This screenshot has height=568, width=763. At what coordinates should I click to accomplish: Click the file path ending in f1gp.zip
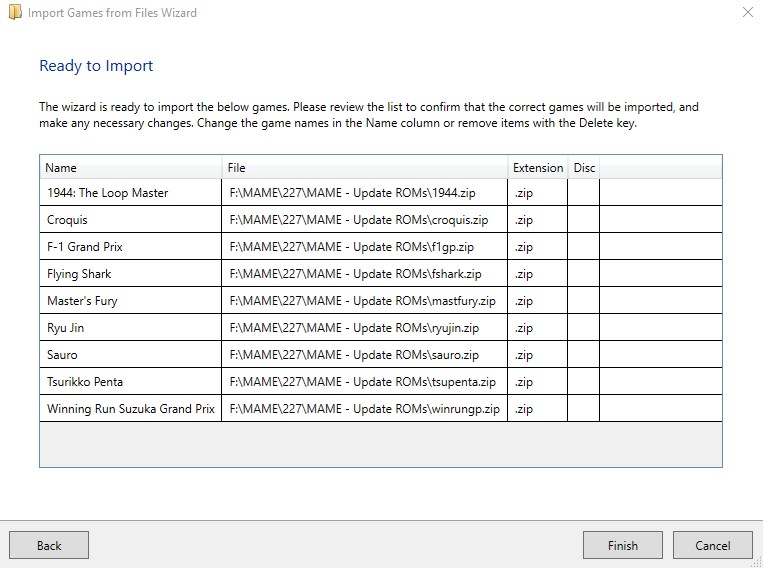[364, 246]
